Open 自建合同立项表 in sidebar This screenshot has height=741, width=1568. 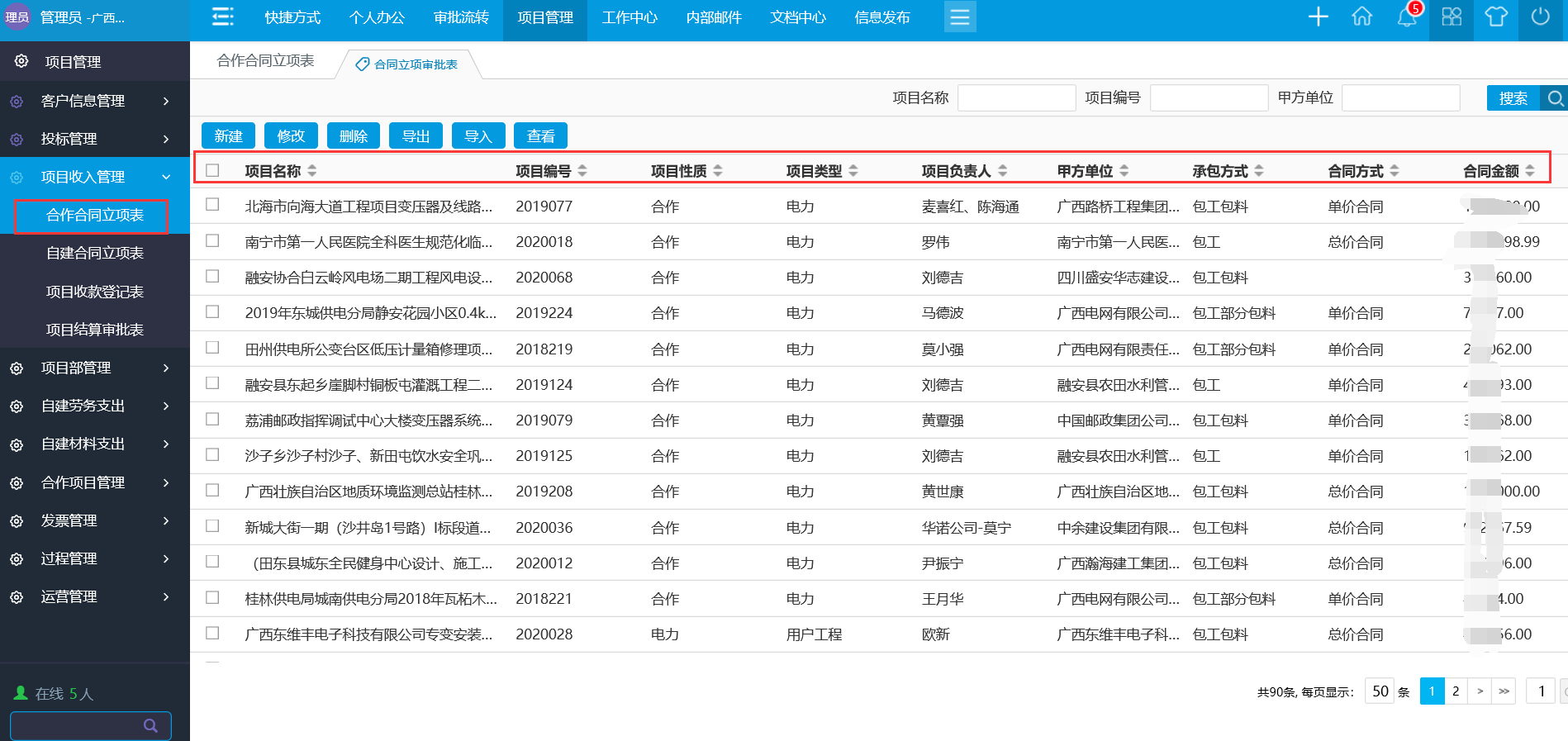[x=95, y=253]
